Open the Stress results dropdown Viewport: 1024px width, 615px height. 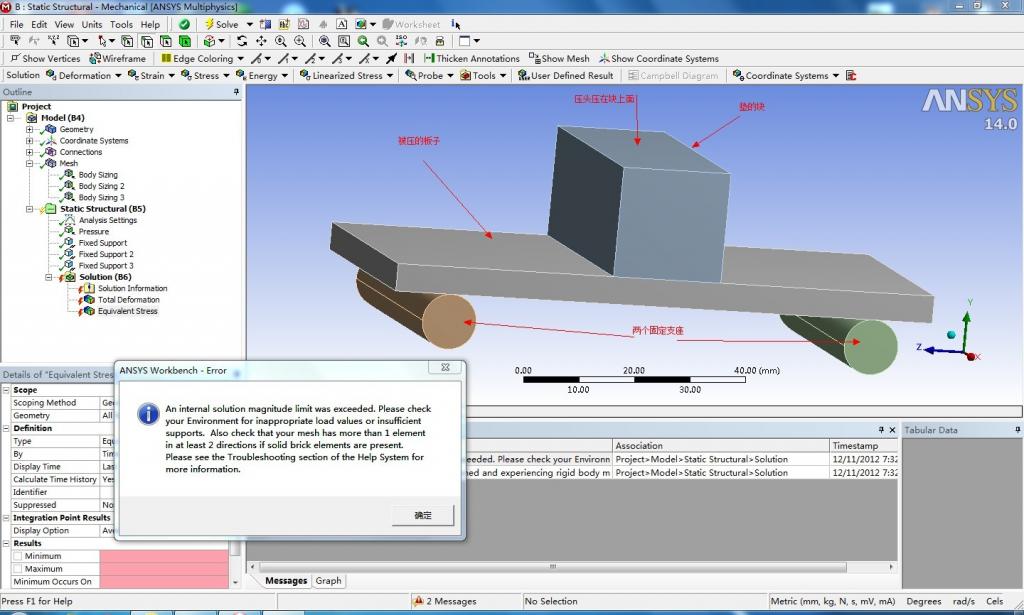click(x=206, y=75)
